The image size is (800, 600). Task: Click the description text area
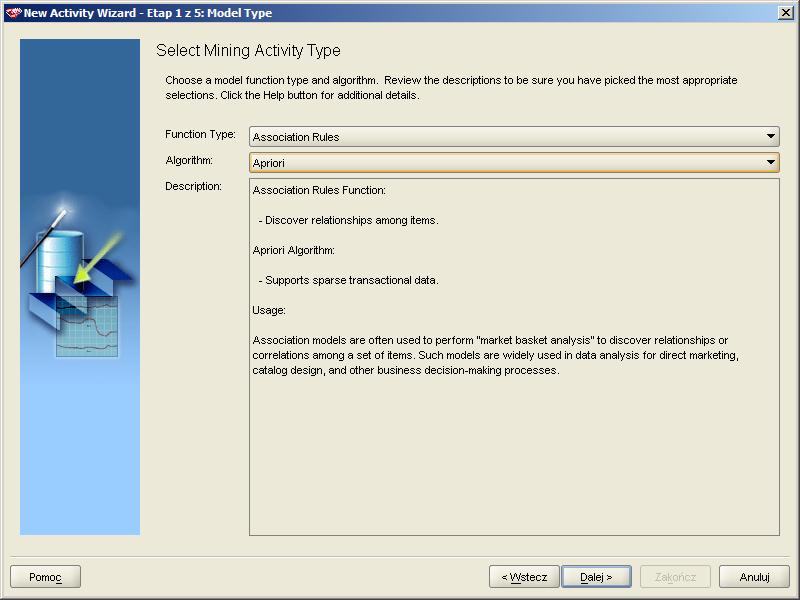tap(514, 357)
